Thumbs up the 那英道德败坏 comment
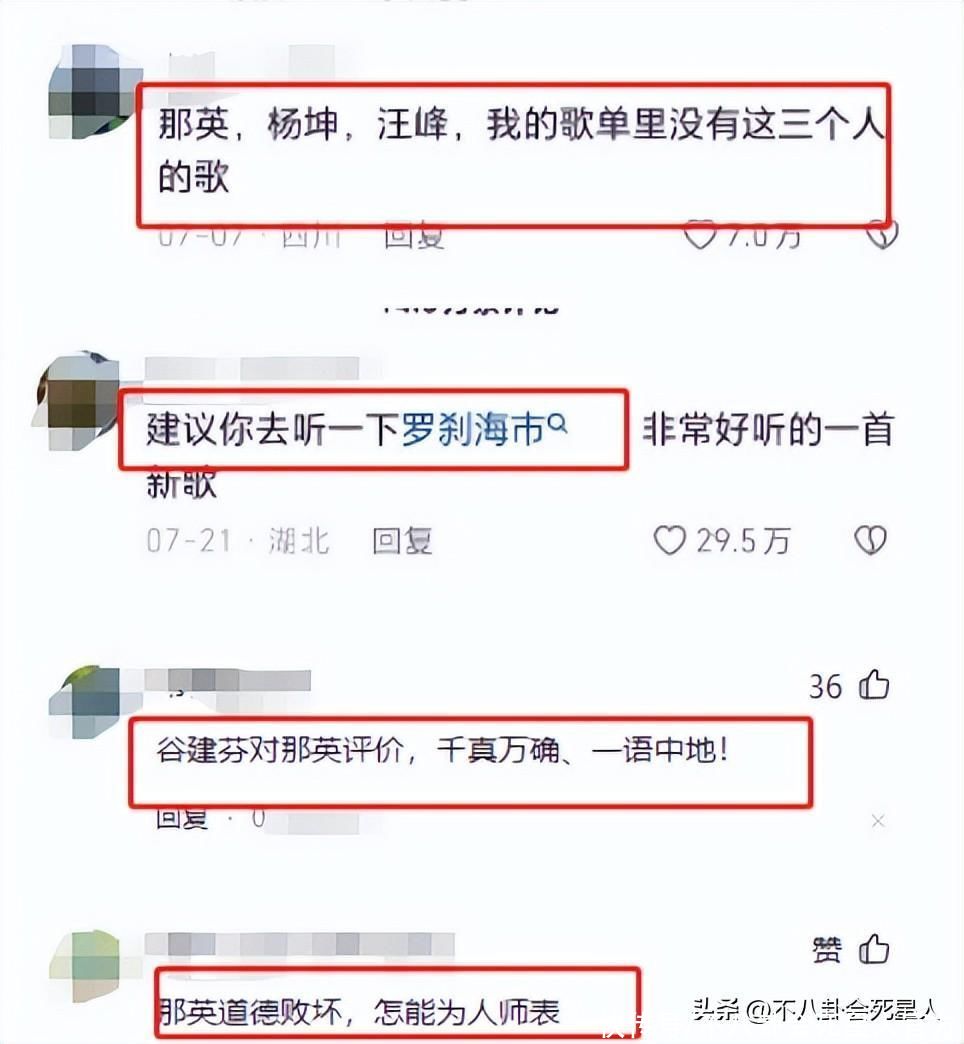 (874, 949)
